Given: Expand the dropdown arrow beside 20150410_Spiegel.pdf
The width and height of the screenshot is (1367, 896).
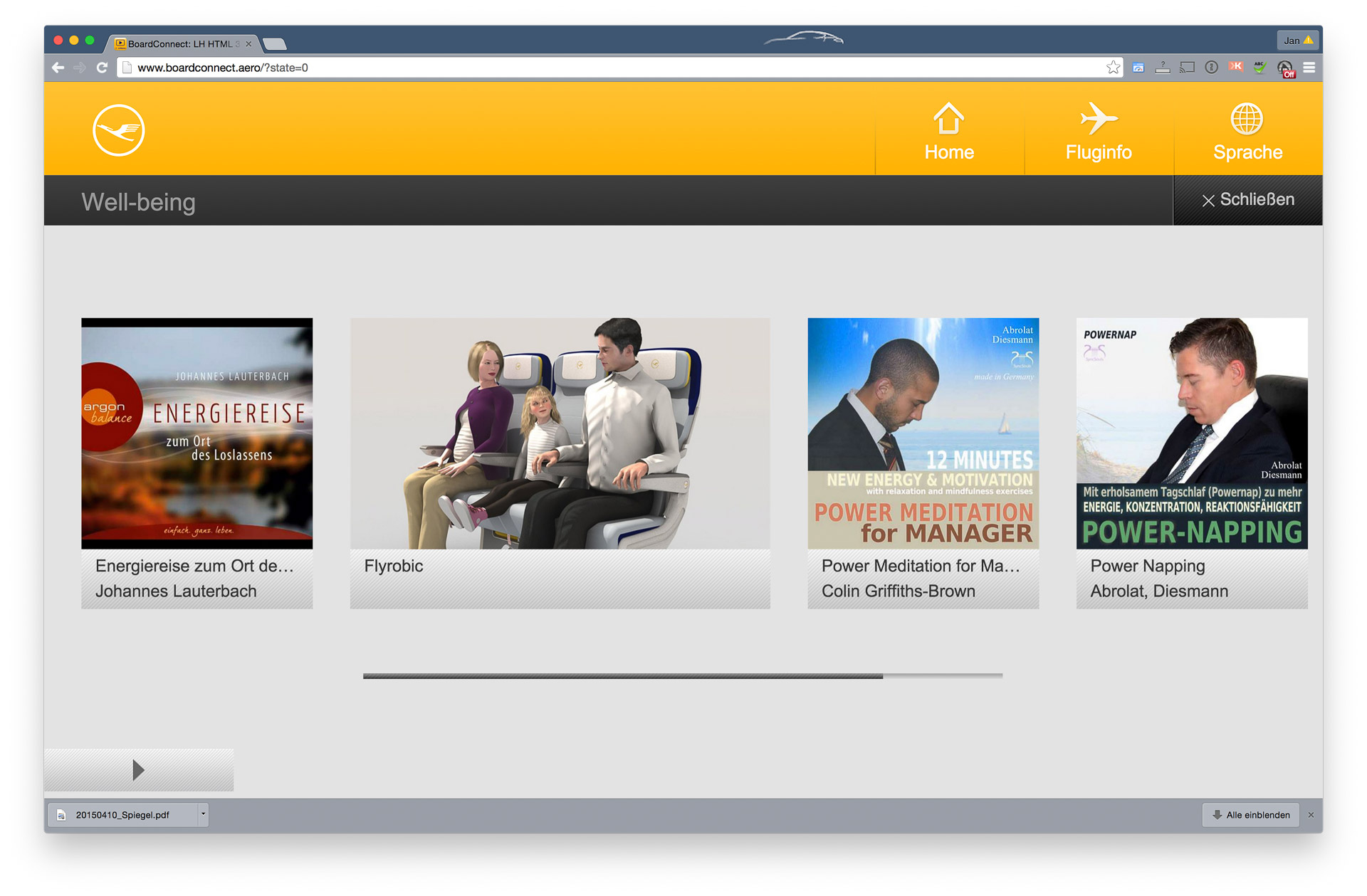Looking at the screenshot, I should (x=203, y=814).
